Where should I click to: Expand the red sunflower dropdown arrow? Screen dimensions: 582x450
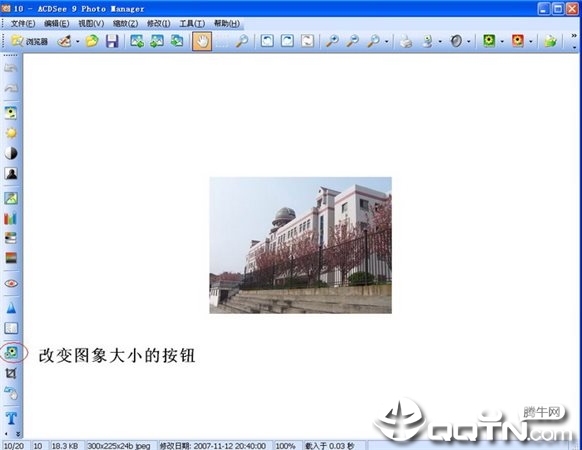(x=531, y=41)
